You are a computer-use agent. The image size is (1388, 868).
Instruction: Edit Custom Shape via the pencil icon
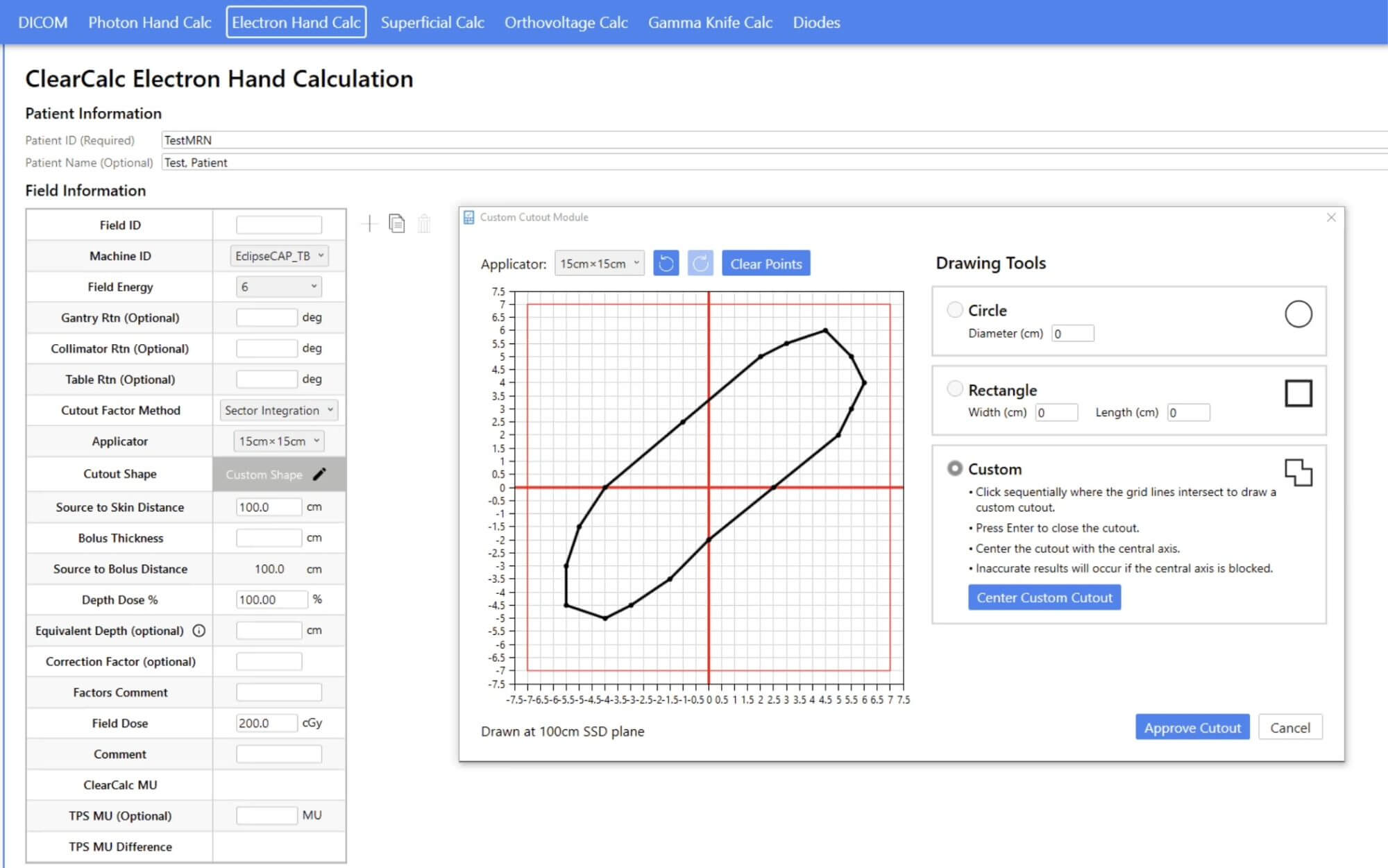tap(320, 474)
